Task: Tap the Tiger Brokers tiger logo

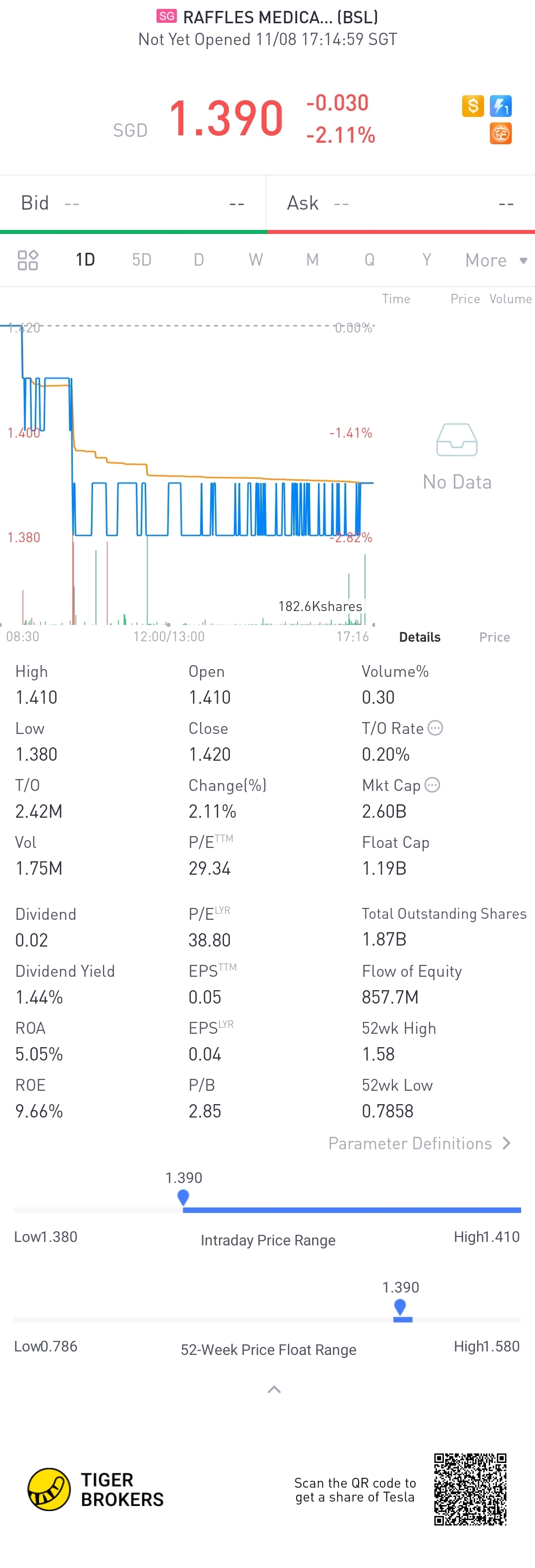Action: point(50,1489)
